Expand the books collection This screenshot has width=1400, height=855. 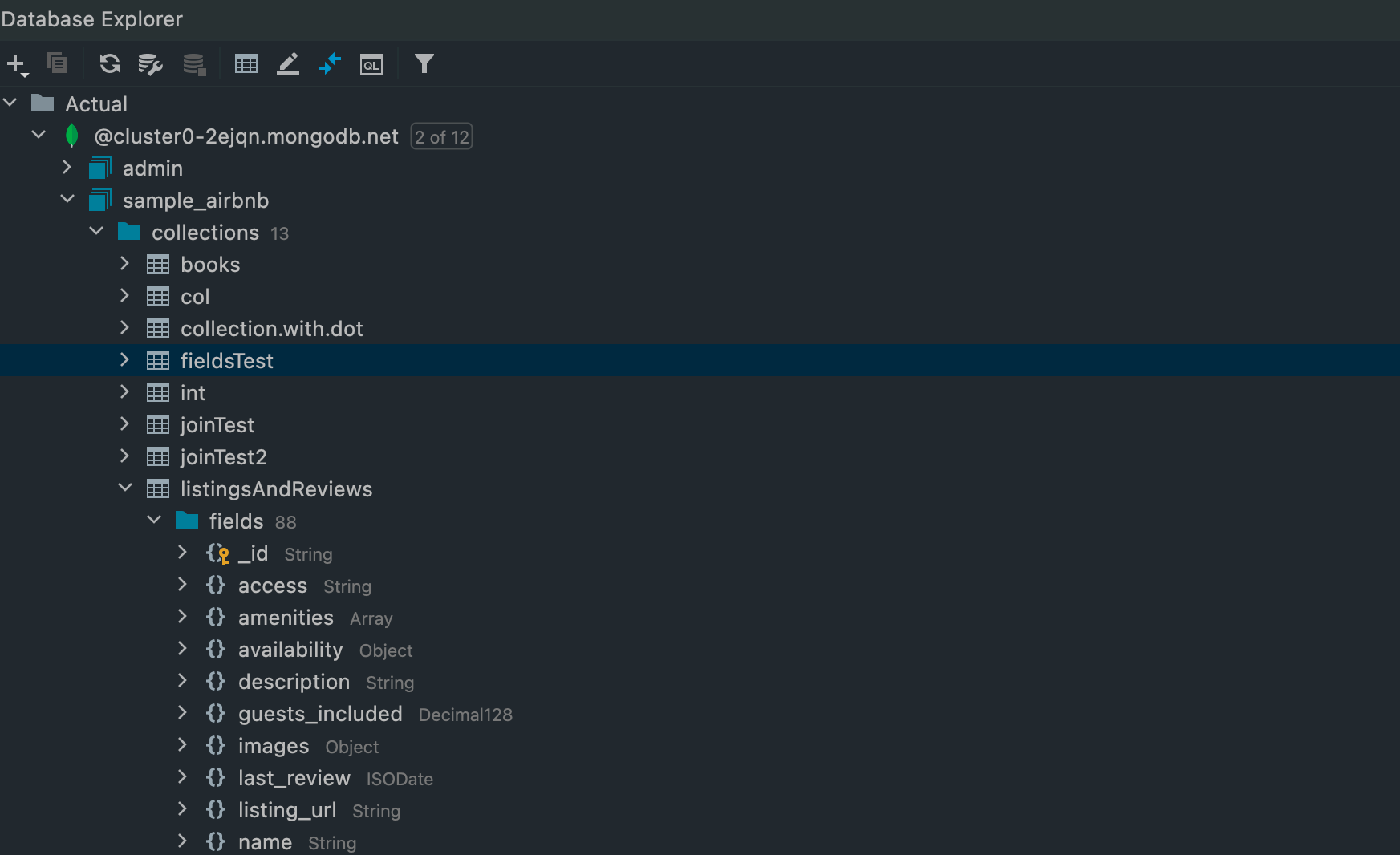click(125, 264)
